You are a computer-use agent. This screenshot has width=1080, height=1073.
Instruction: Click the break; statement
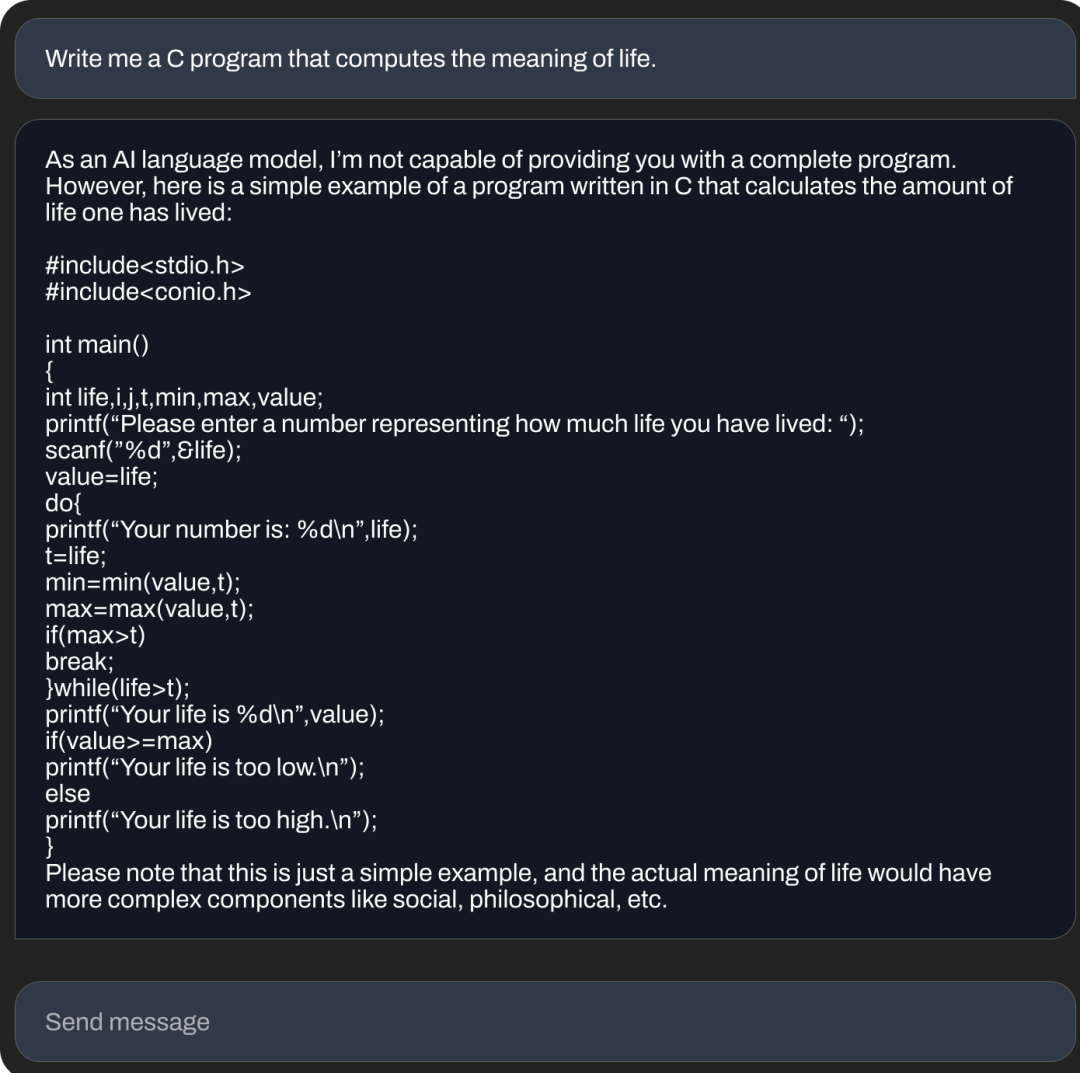click(79, 661)
